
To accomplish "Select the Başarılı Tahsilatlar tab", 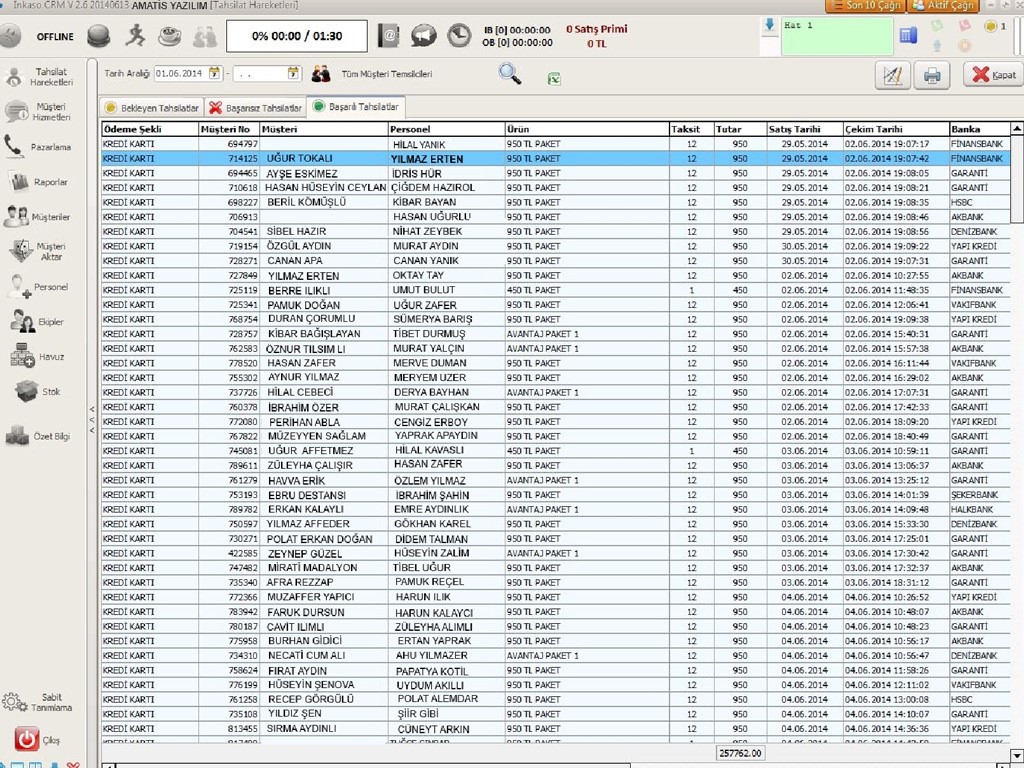I will (356, 106).
